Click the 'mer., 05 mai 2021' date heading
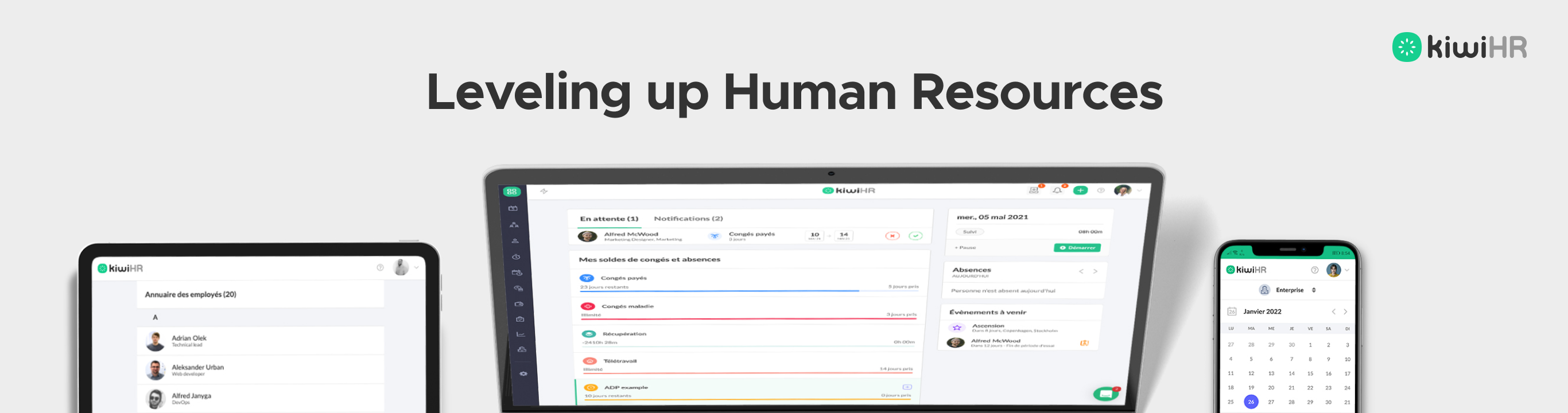1568x413 pixels. [x=992, y=217]
